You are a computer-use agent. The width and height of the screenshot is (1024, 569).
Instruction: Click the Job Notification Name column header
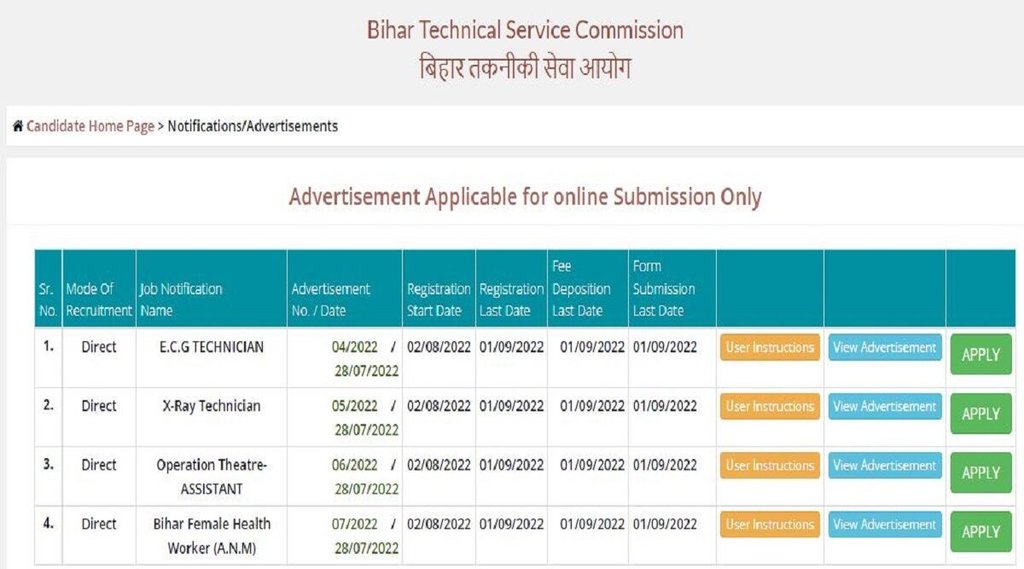tap(181, 299)
